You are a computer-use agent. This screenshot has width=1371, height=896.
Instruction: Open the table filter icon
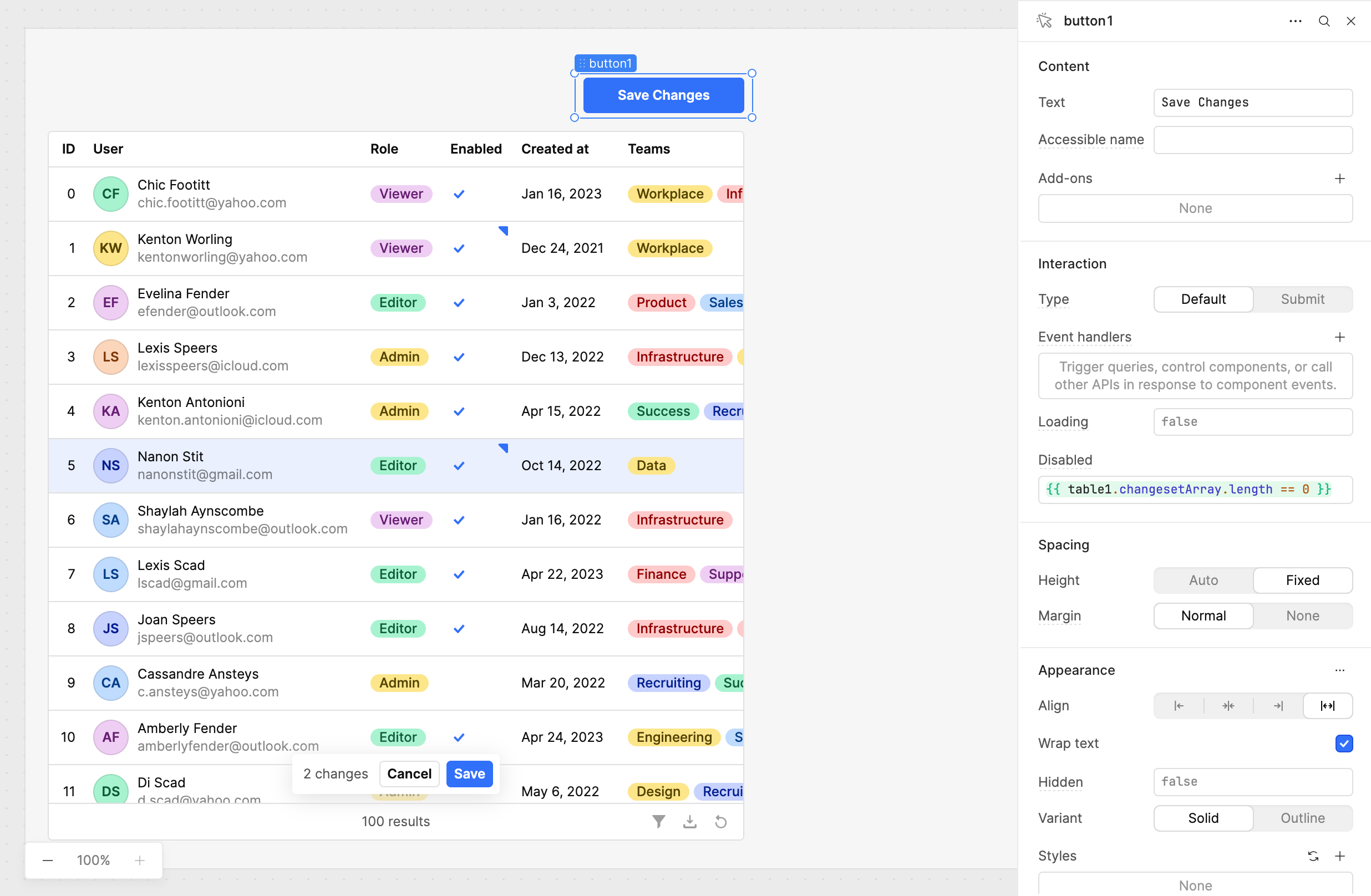pos(658,821)
